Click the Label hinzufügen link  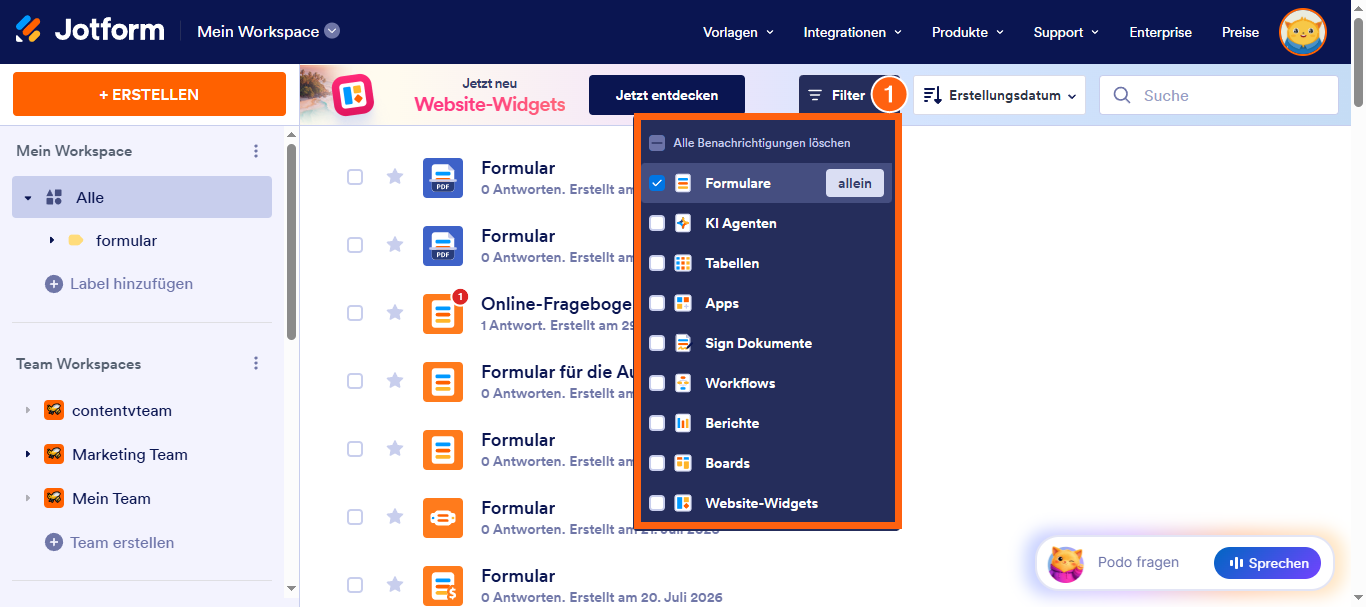pos(131,284)
